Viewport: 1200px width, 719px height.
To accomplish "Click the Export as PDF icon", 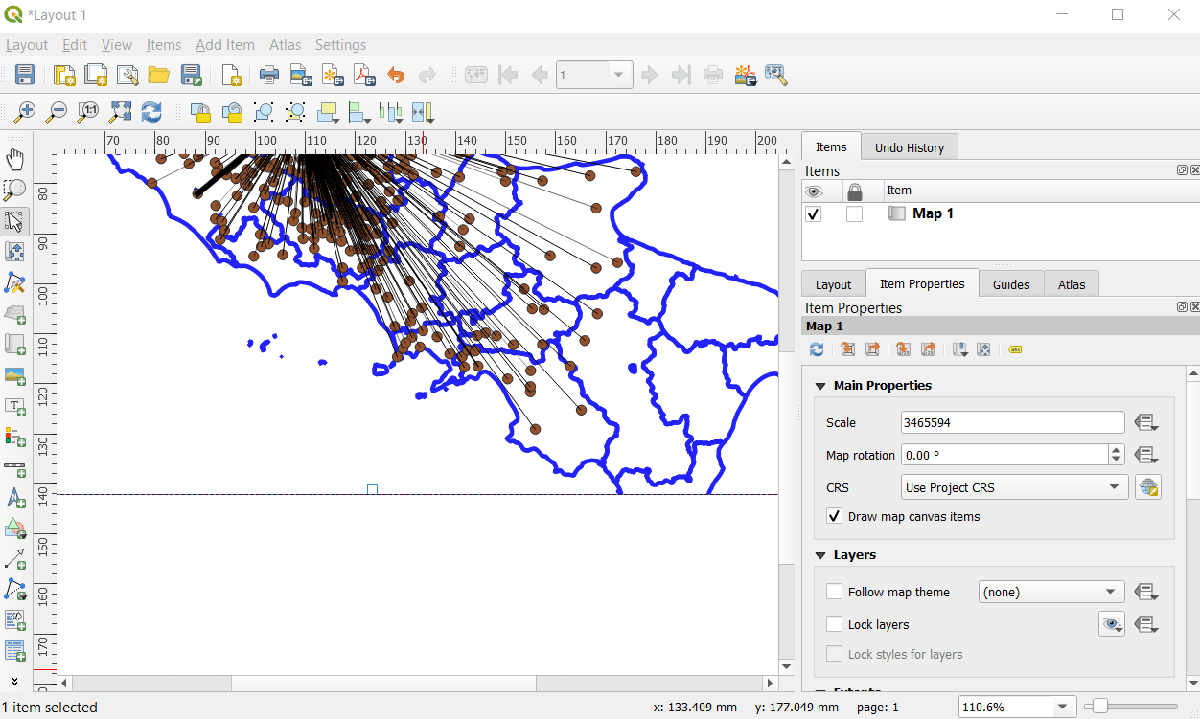I will [x=364, y=75].
